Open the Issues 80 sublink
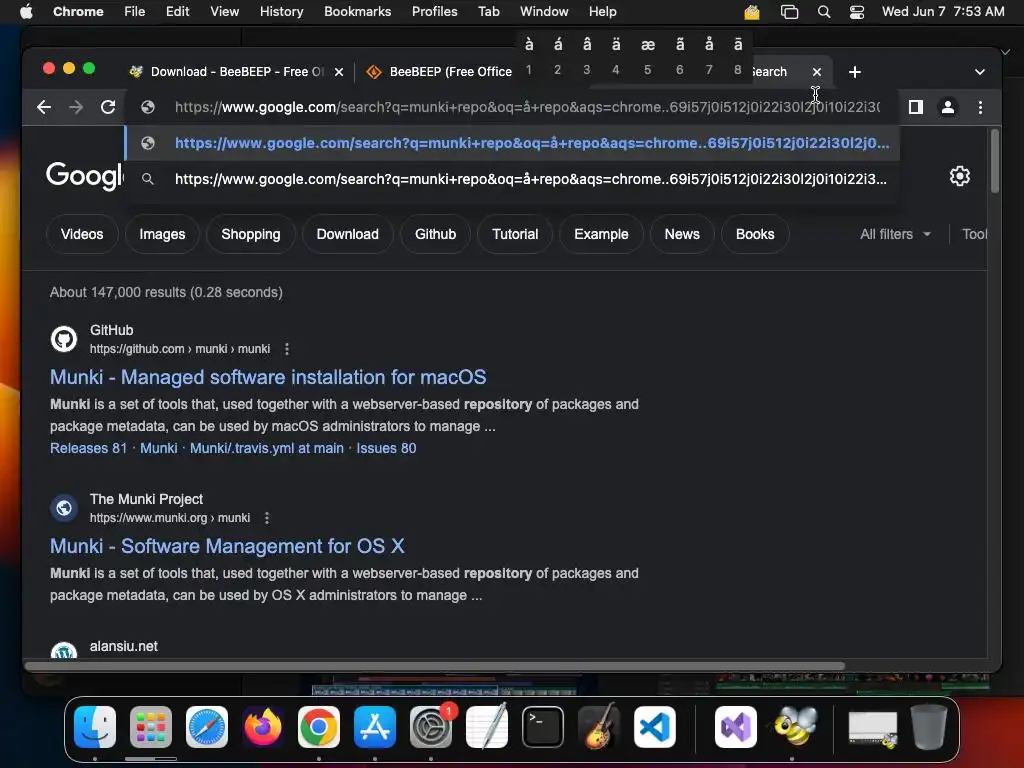 click(386, 448)
